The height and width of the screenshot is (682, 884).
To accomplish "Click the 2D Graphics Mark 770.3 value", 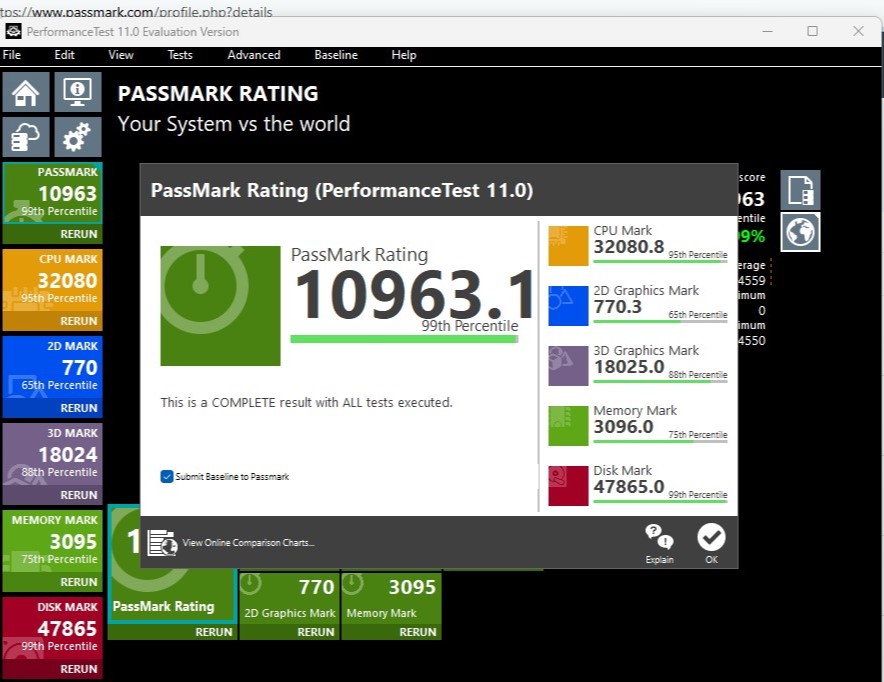I will coord(617,307).
